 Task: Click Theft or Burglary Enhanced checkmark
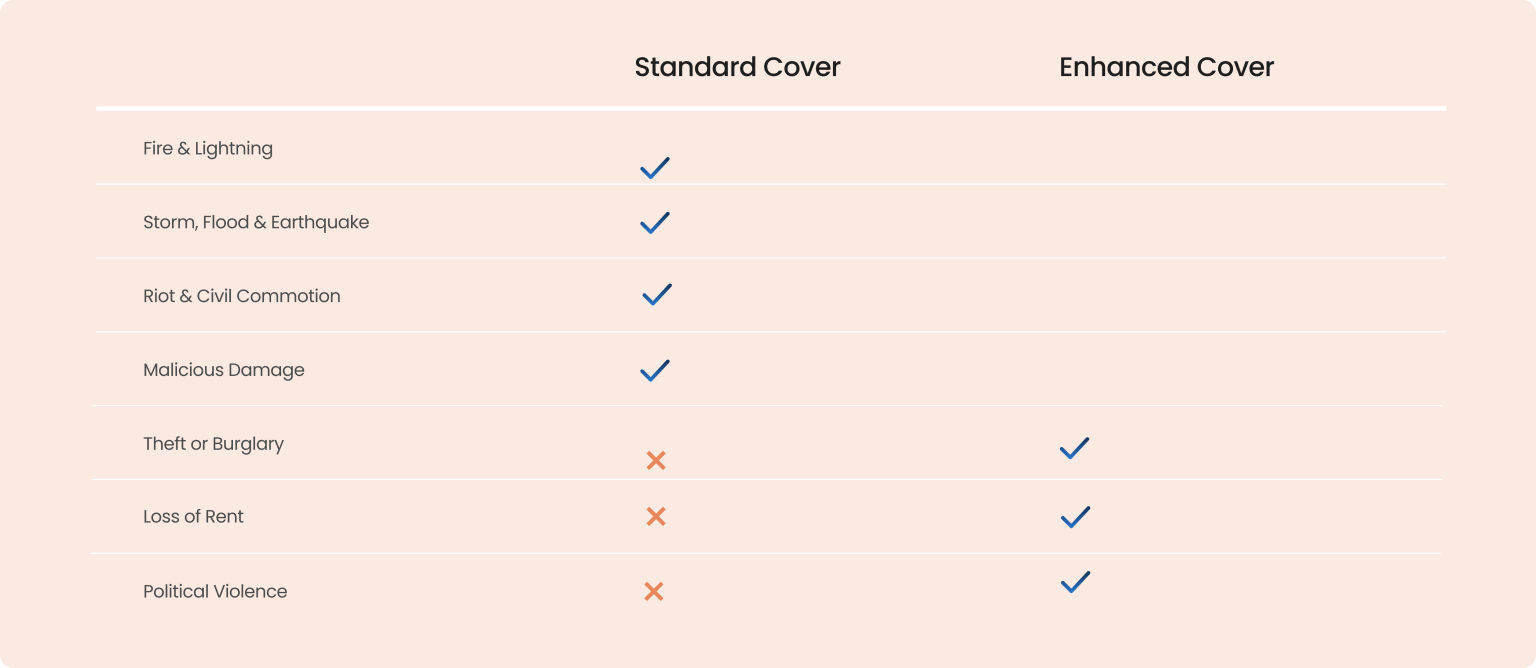pyautogui.click(x=1074, y=448)
